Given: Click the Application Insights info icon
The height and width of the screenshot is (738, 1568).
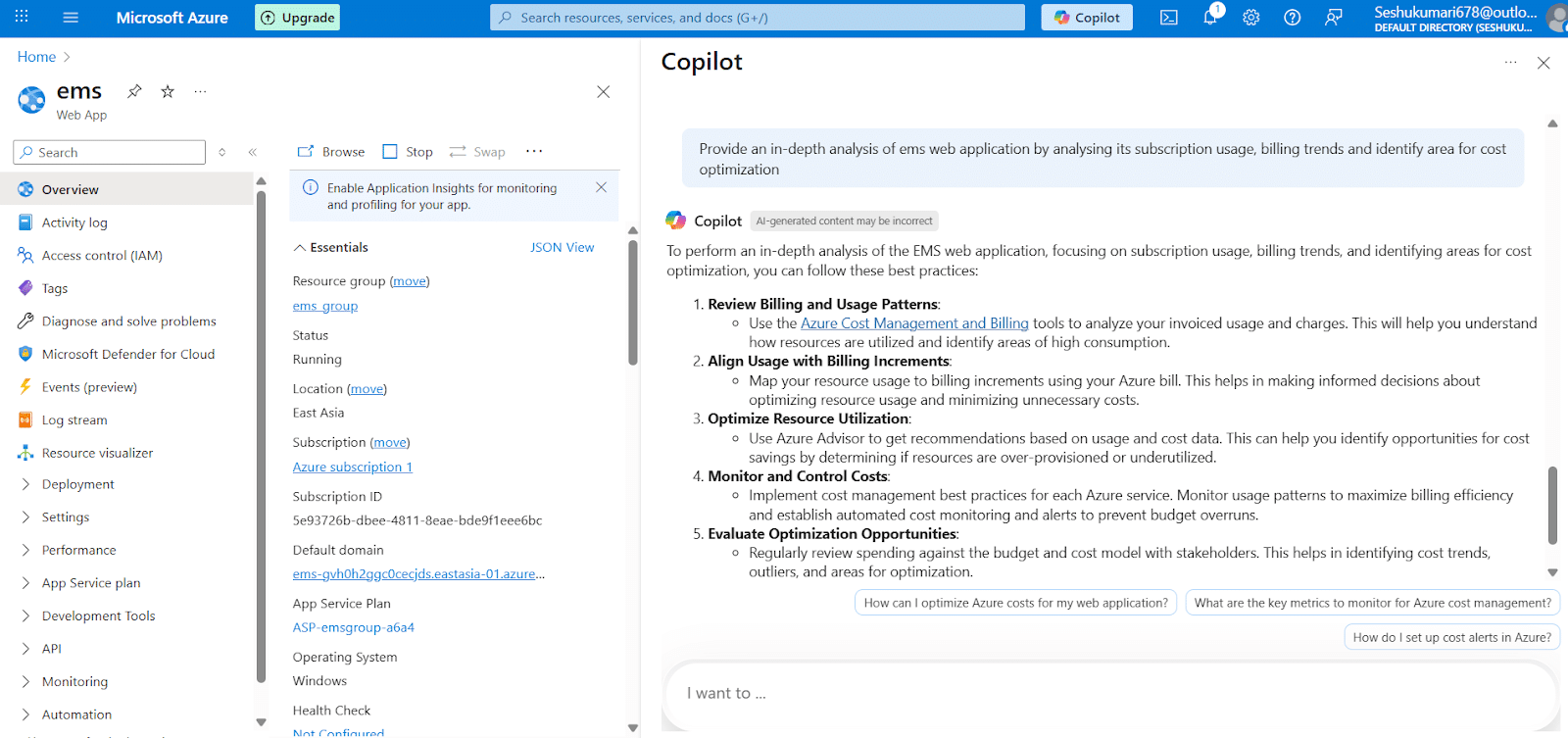Looking at the screenshot, I should (311, 187).
